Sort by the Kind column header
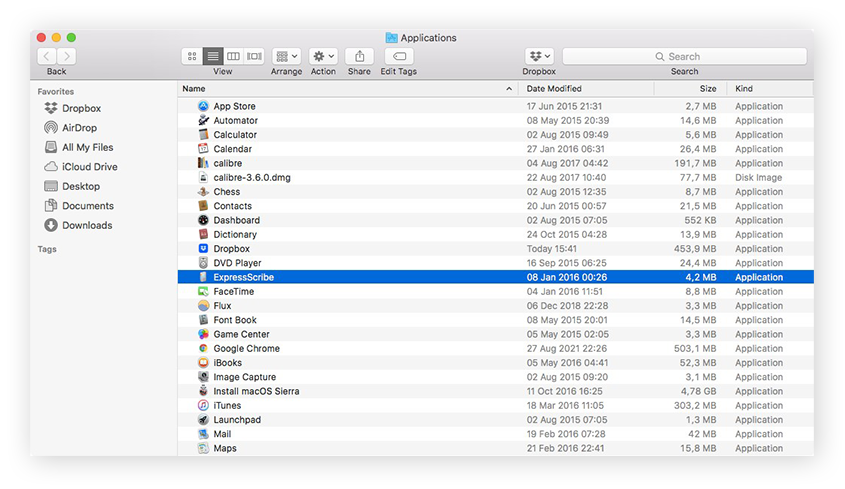This screenshot has width=845, height=489. (770, 88)
